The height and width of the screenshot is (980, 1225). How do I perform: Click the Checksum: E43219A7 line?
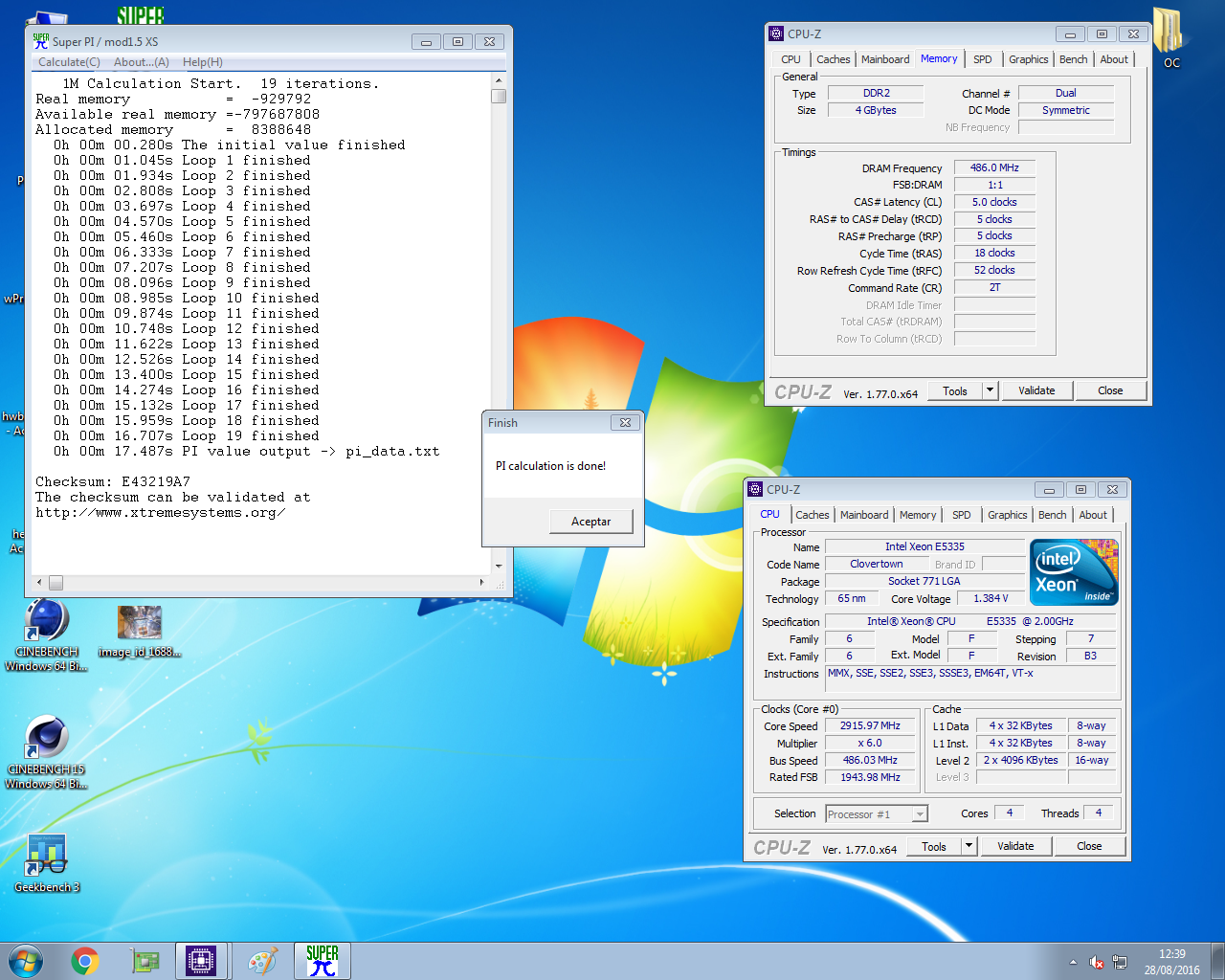(113, 481)
